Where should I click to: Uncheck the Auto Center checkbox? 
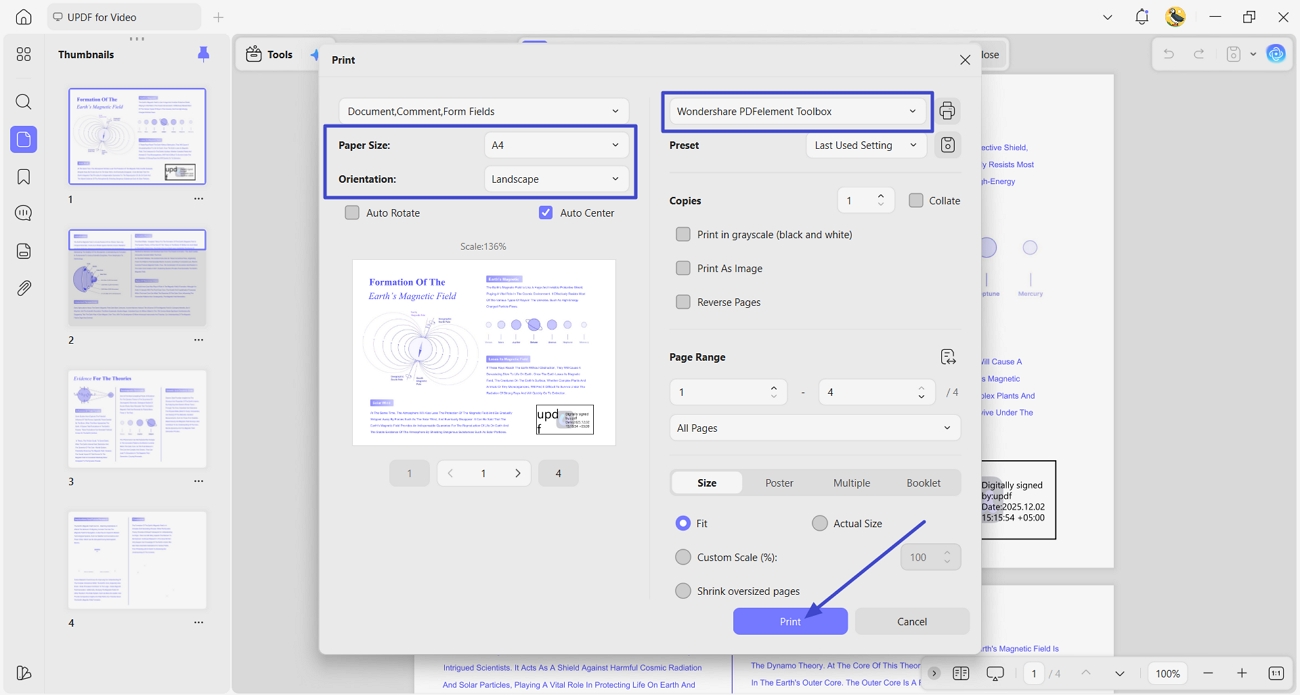click(x=546, y=213)
